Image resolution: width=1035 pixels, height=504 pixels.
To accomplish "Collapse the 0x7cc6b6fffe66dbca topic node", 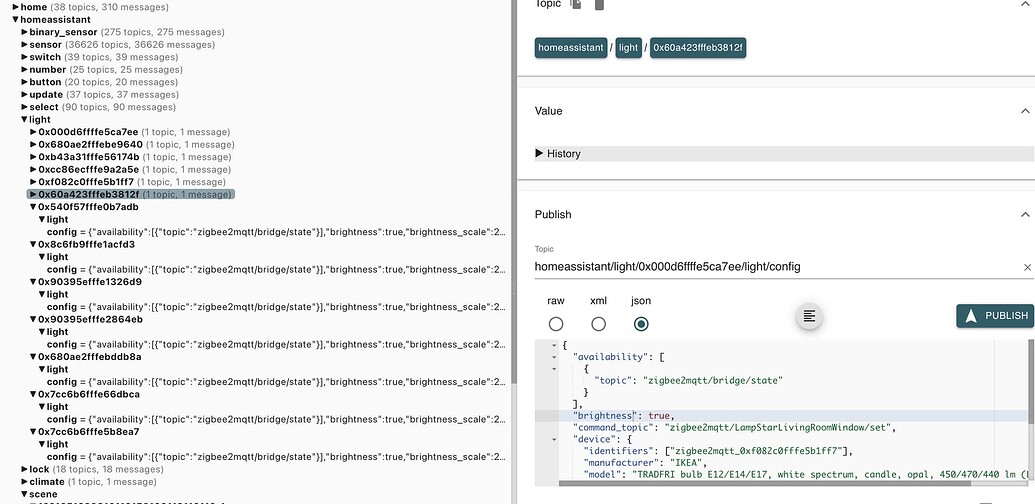I will coord(33,395).
